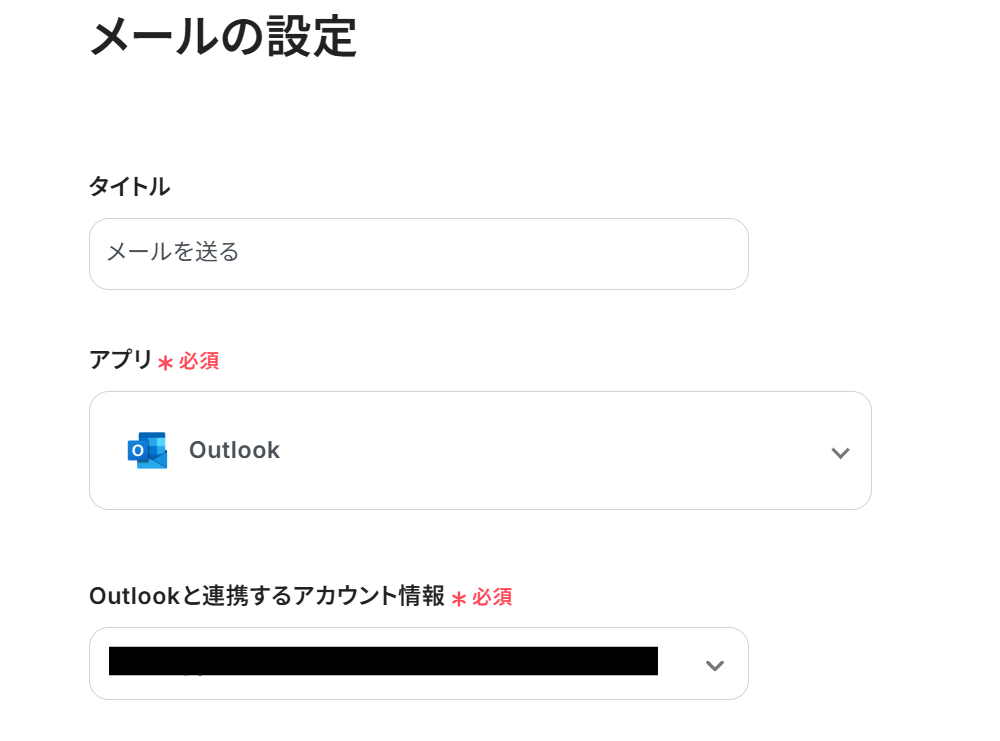Click the メールを送る text in title field
Image resolution: width=1000 pixels, height=741 pixels.
pos(173,252)
